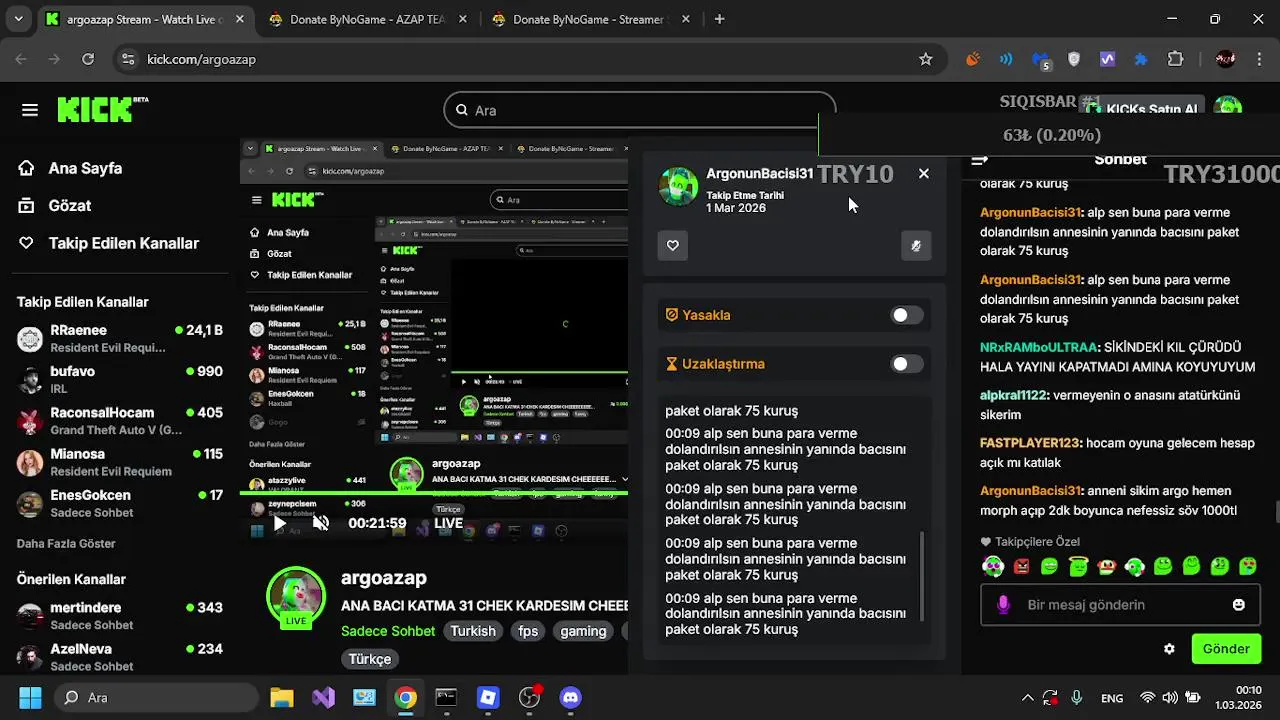Click the hourglass icon beside Uzaklaştırma
This screenshot has width=1280, height=720.
coord(672,364)
